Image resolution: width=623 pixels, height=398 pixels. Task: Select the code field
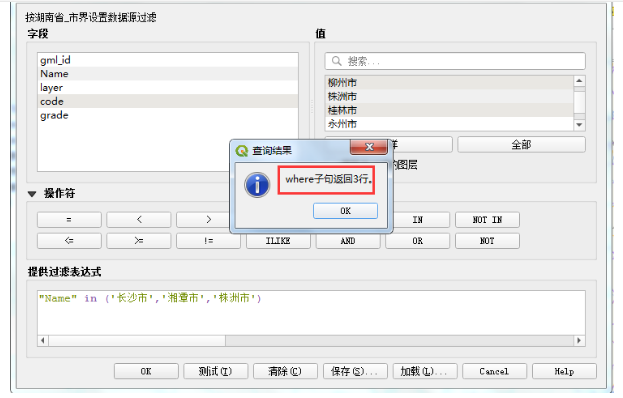coord(168,101)
